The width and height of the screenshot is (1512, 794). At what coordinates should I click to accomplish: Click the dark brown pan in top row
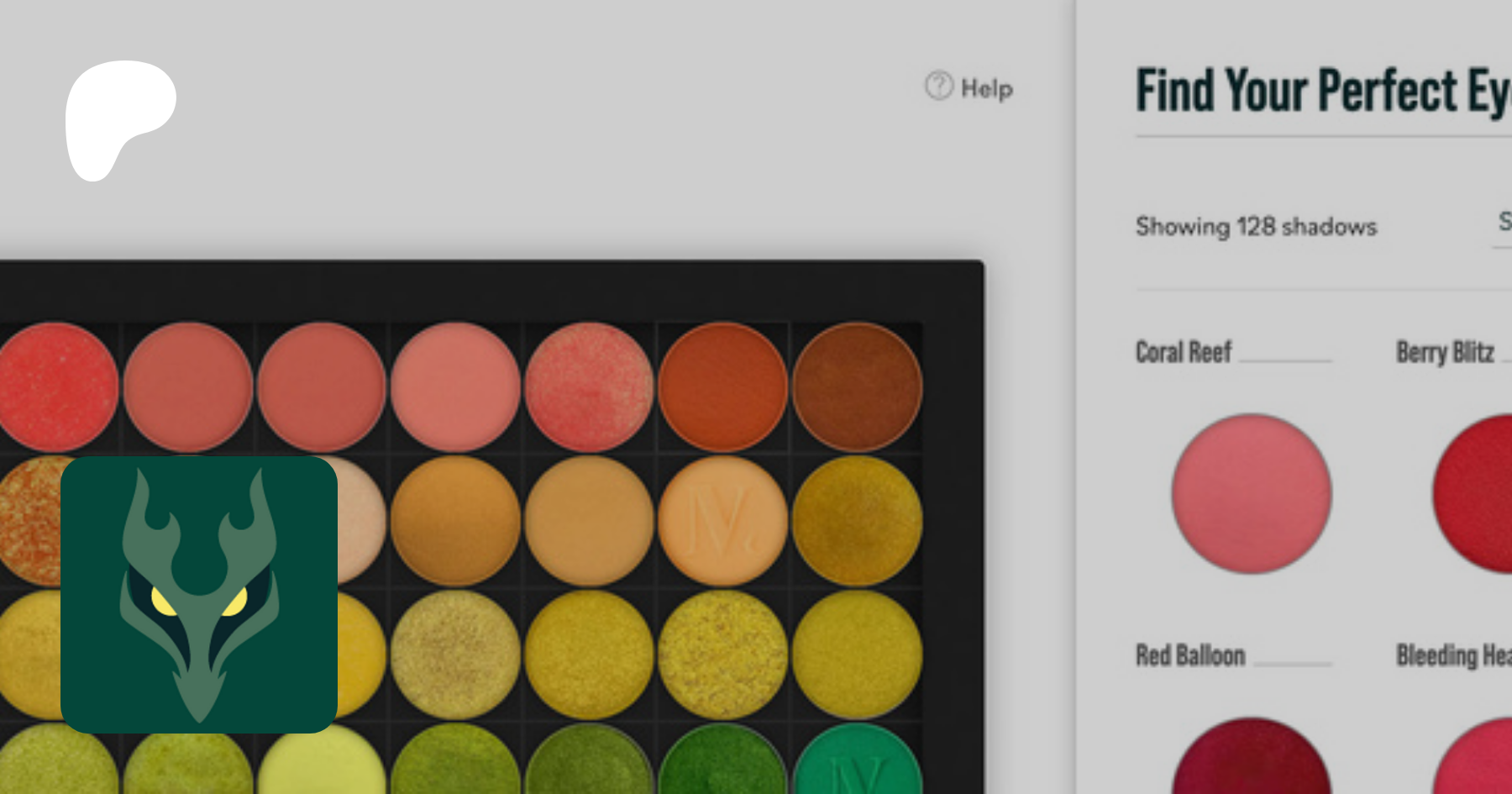pos(857,387)
